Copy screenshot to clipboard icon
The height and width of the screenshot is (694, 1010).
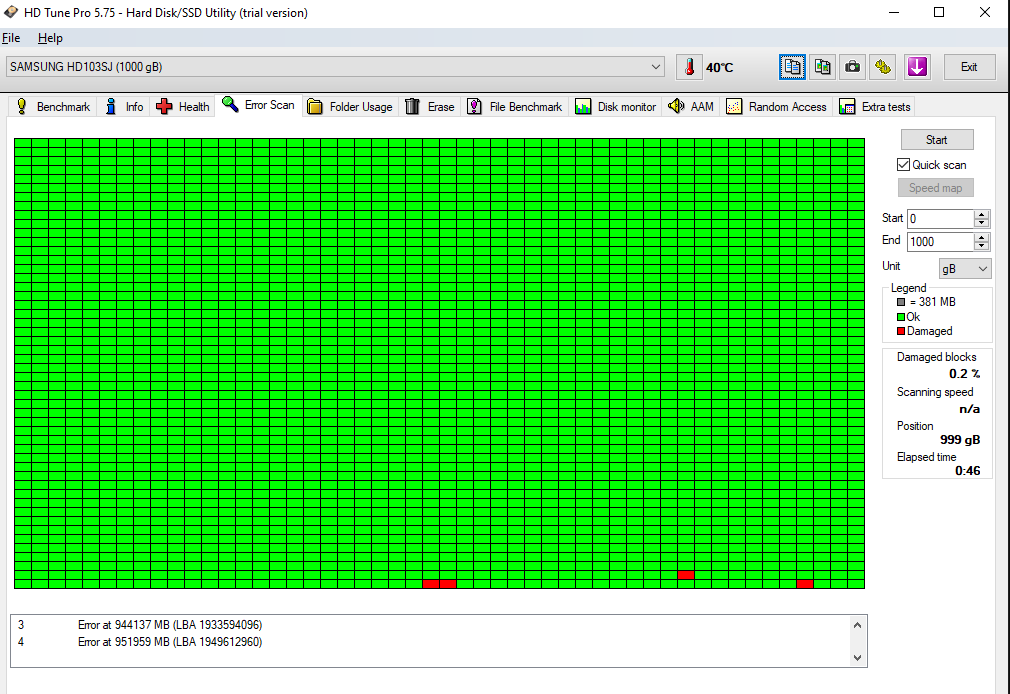(823, 67)
